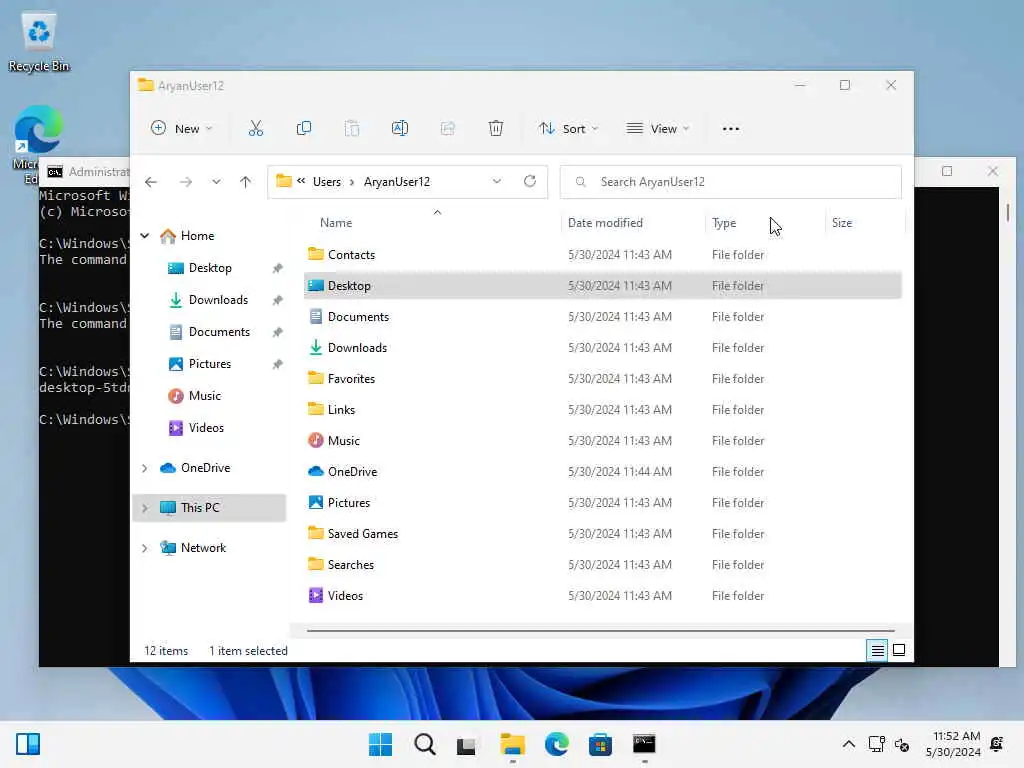Select OneDrive folder in file list

602,472
